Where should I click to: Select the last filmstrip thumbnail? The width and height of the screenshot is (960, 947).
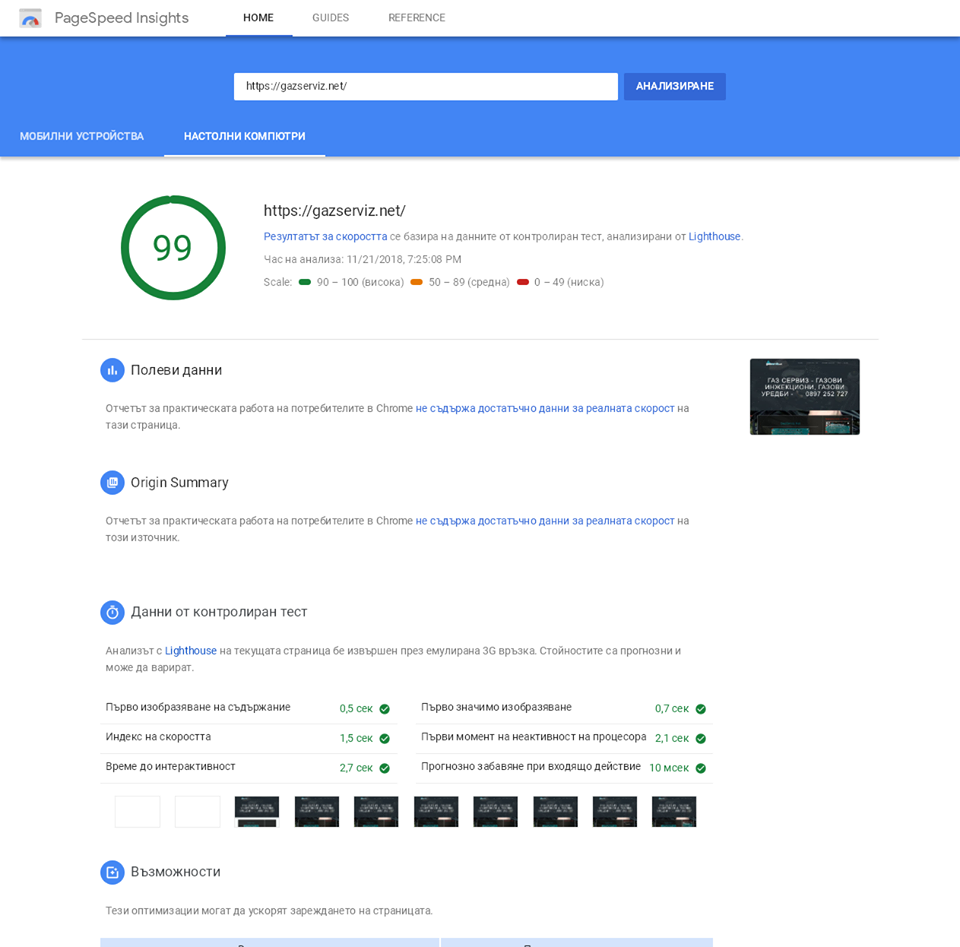tap(674, 811)
